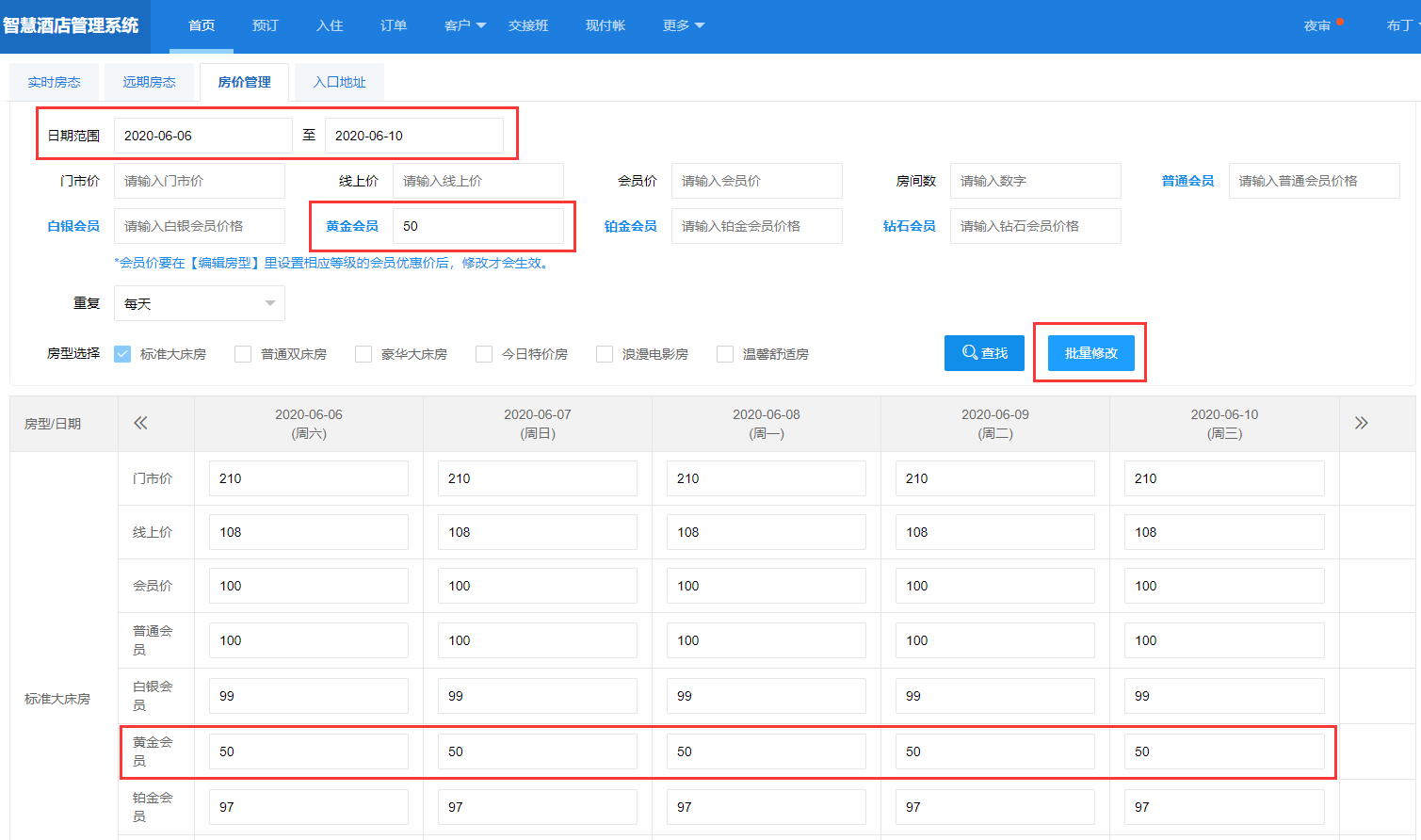Focus the 普通会员 price input

1315,181
